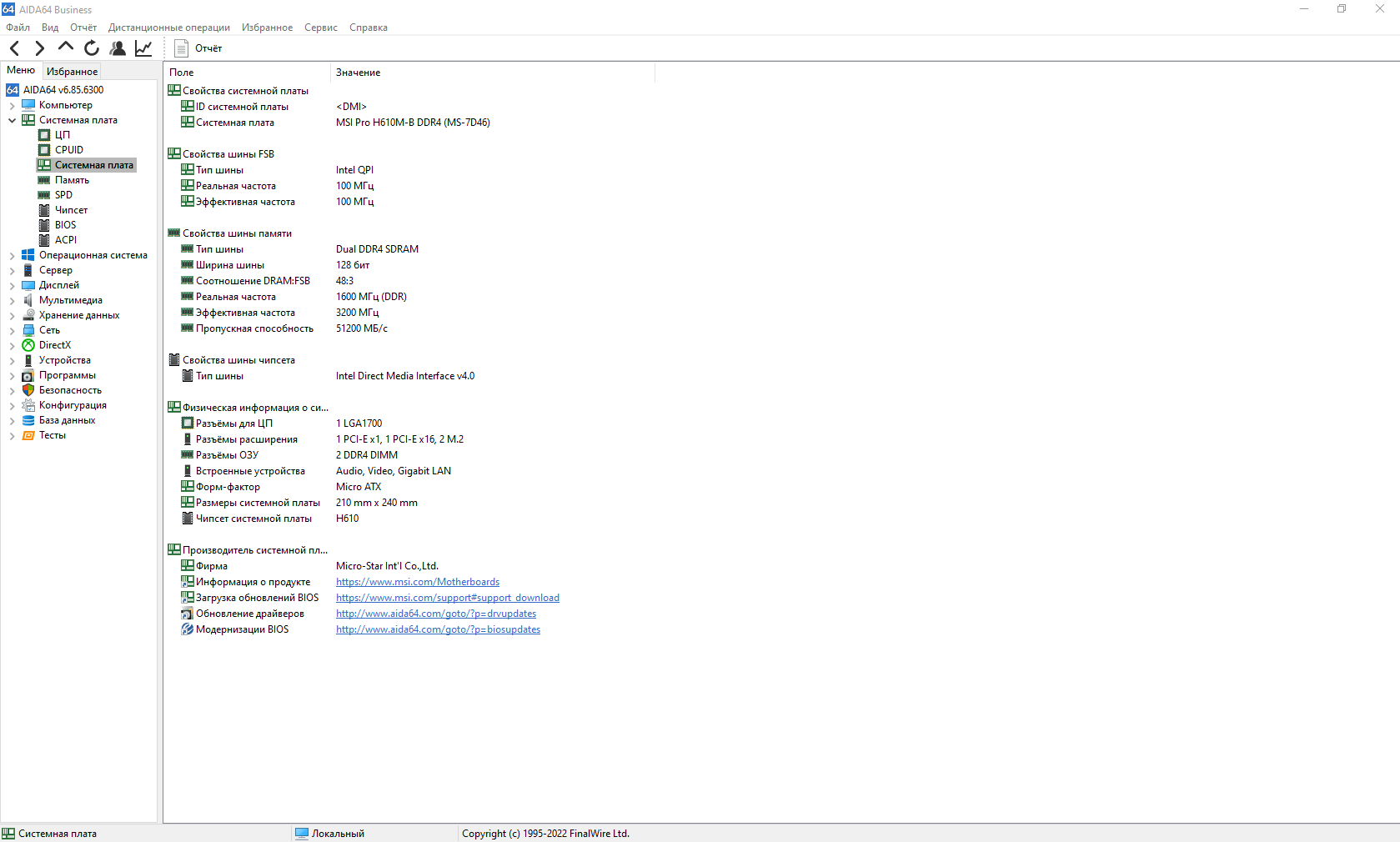Open the graph chart icon in the toolbar

143,48
